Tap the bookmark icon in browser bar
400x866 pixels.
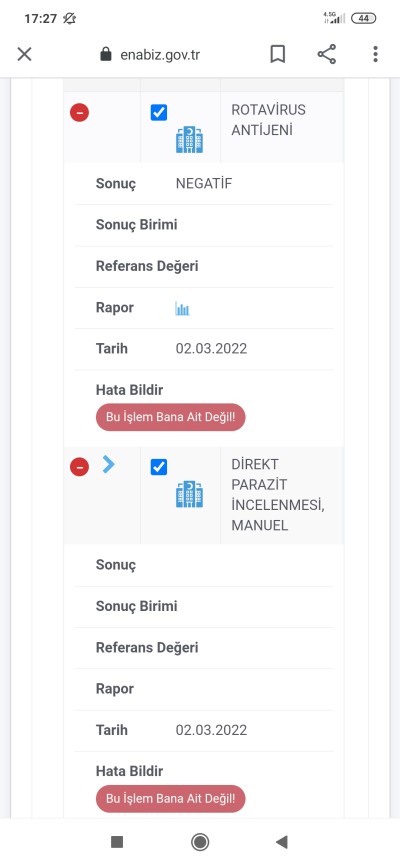click(277, 54)
